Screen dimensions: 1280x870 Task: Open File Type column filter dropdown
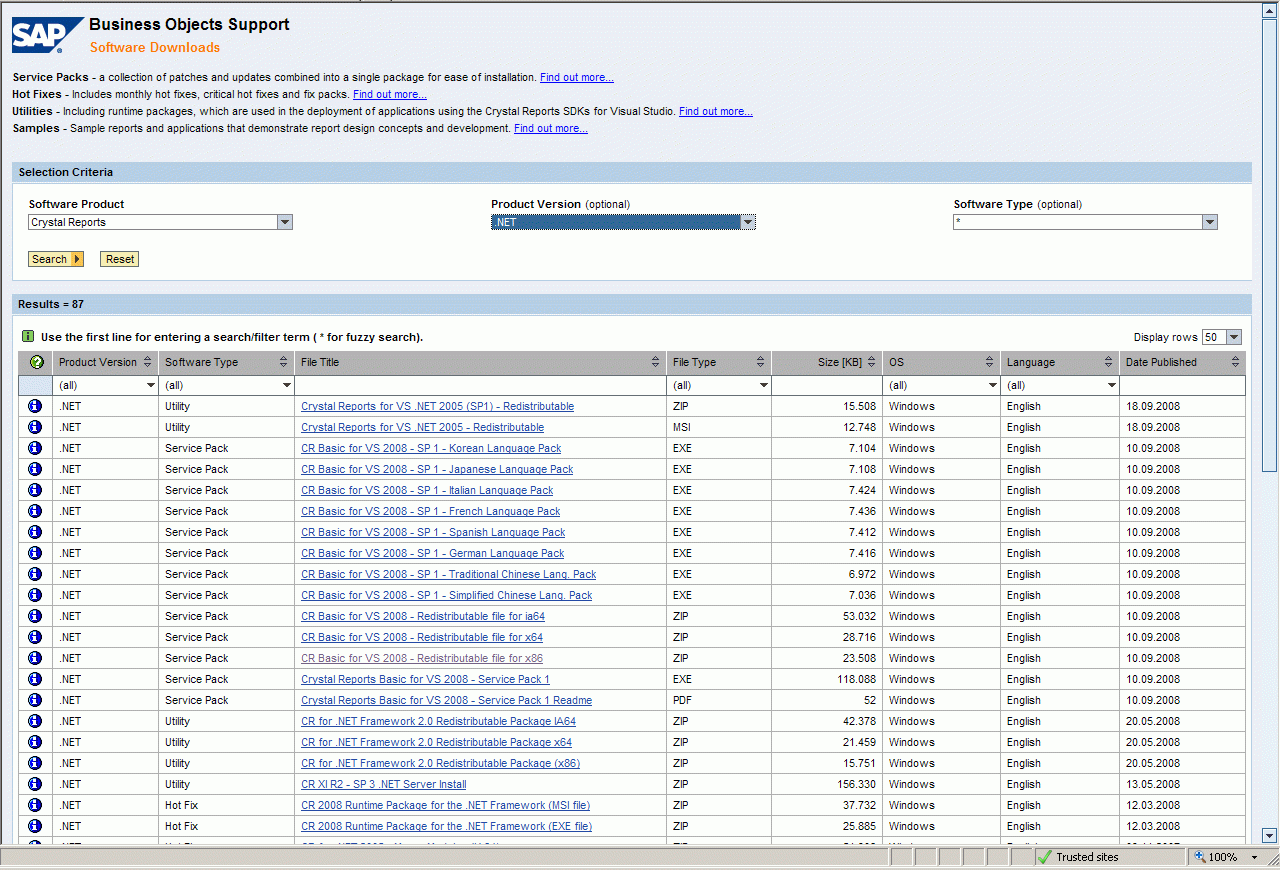pyautogui.click(x=763, y=385)
